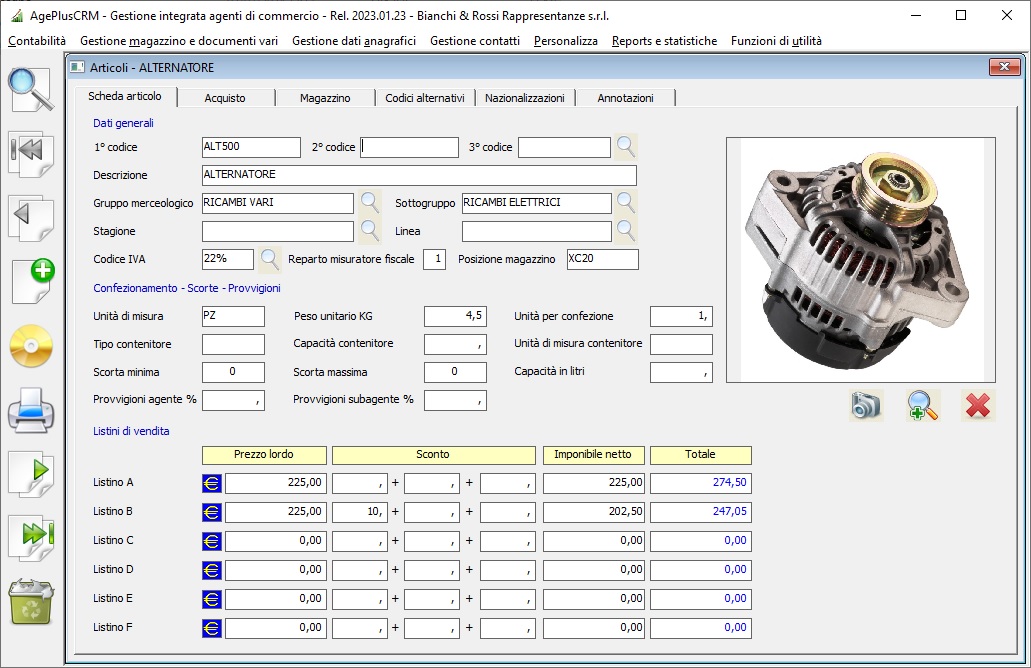Image resolution: width=1031 pixels, height=668 pixels.
Task: Click the search magnifier in left sidebar
Action: (x=30, y=90)
